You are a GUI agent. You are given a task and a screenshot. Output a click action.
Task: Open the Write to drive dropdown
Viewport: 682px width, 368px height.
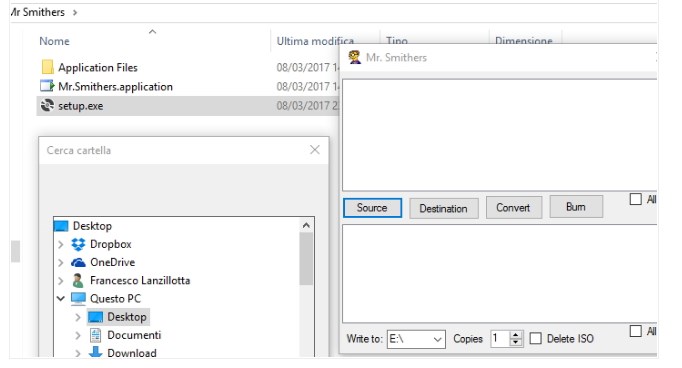[x=416, y=339]
